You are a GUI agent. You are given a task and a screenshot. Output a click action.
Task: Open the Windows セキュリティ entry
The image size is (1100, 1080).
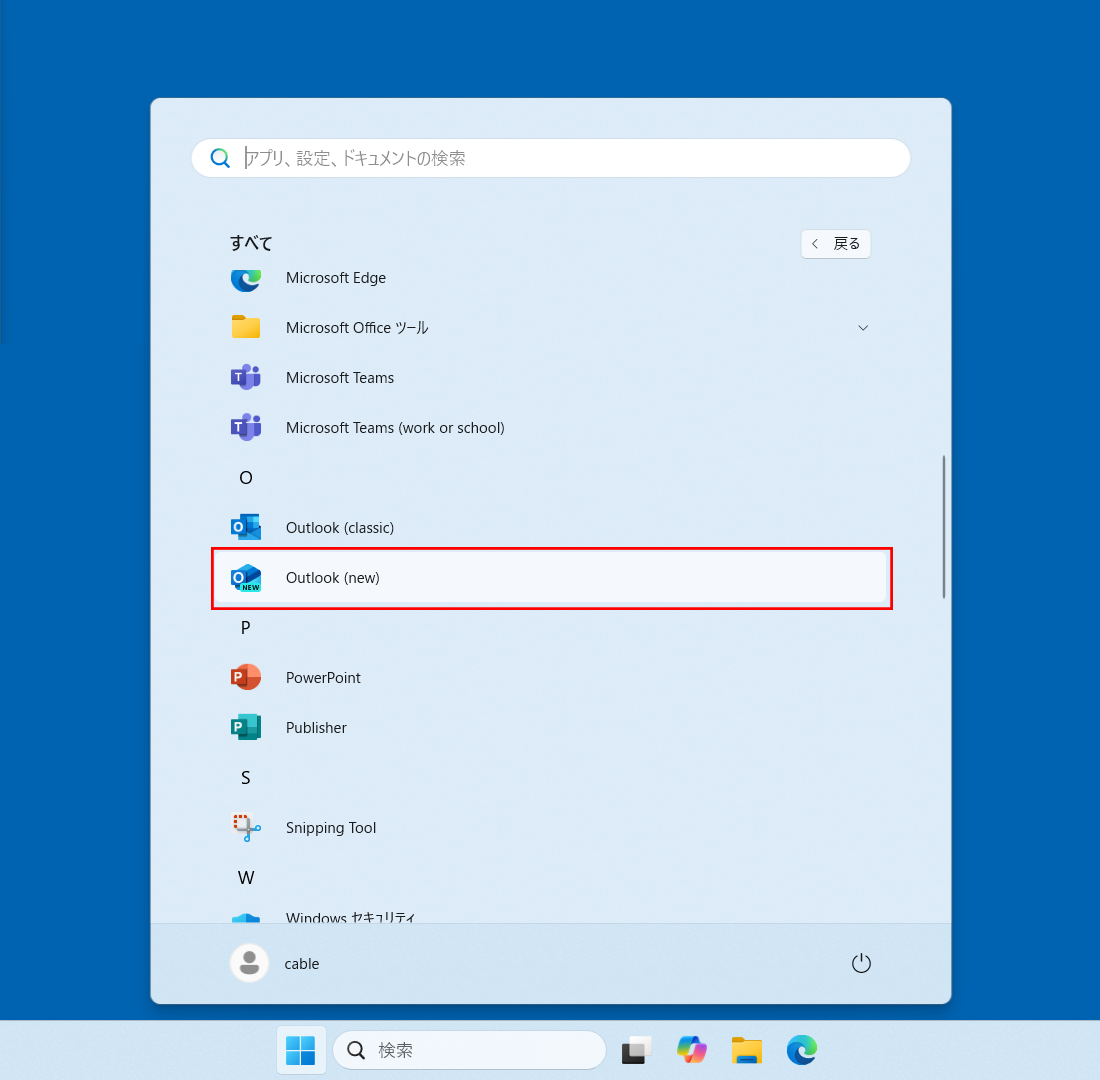point(551,916)
